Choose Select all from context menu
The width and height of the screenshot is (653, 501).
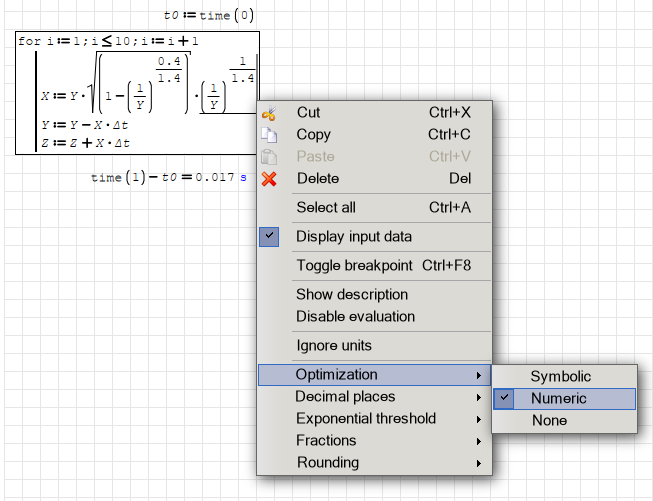click(326, 208)
